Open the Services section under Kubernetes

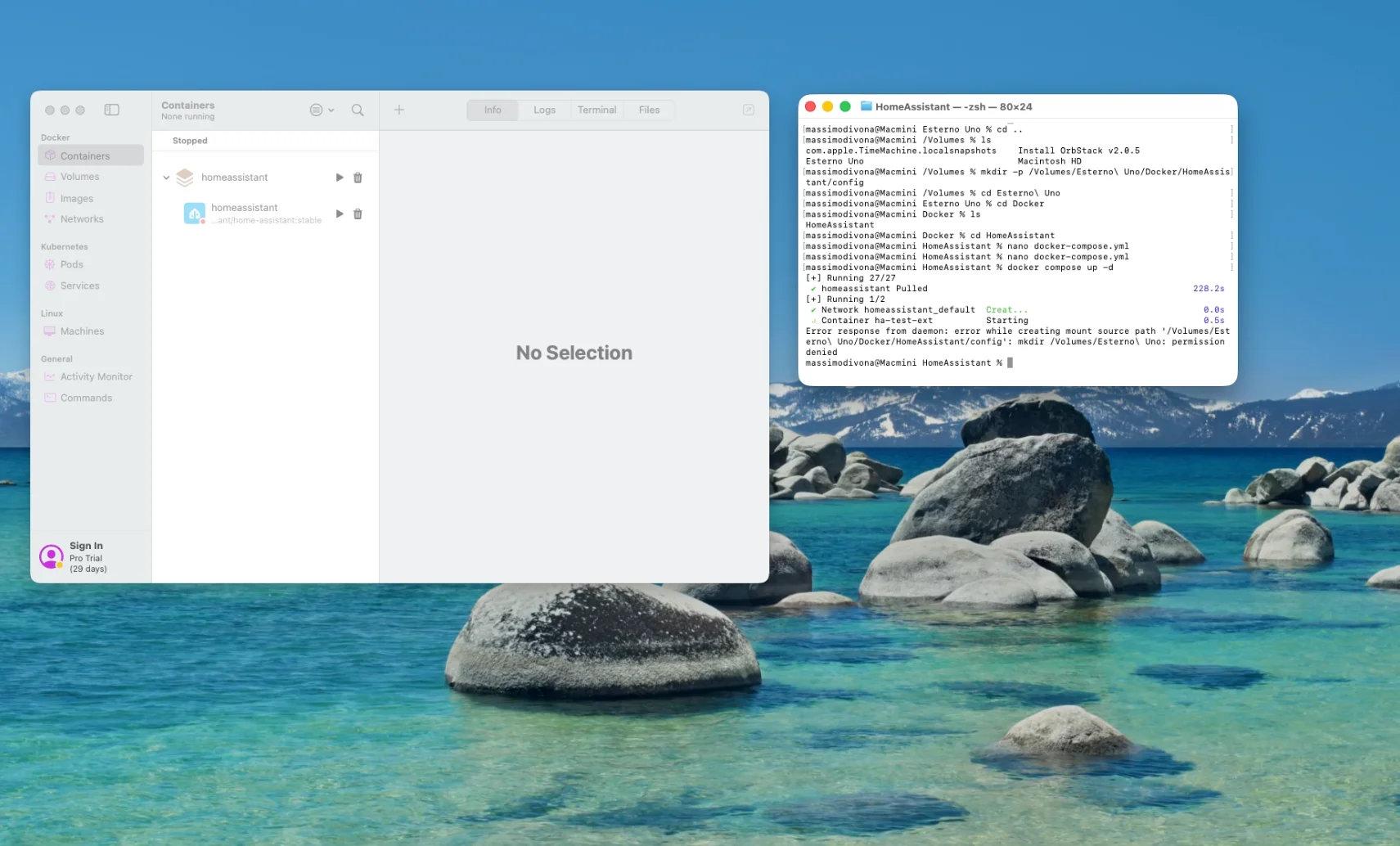pyautogui.click(x=79, y=286)
